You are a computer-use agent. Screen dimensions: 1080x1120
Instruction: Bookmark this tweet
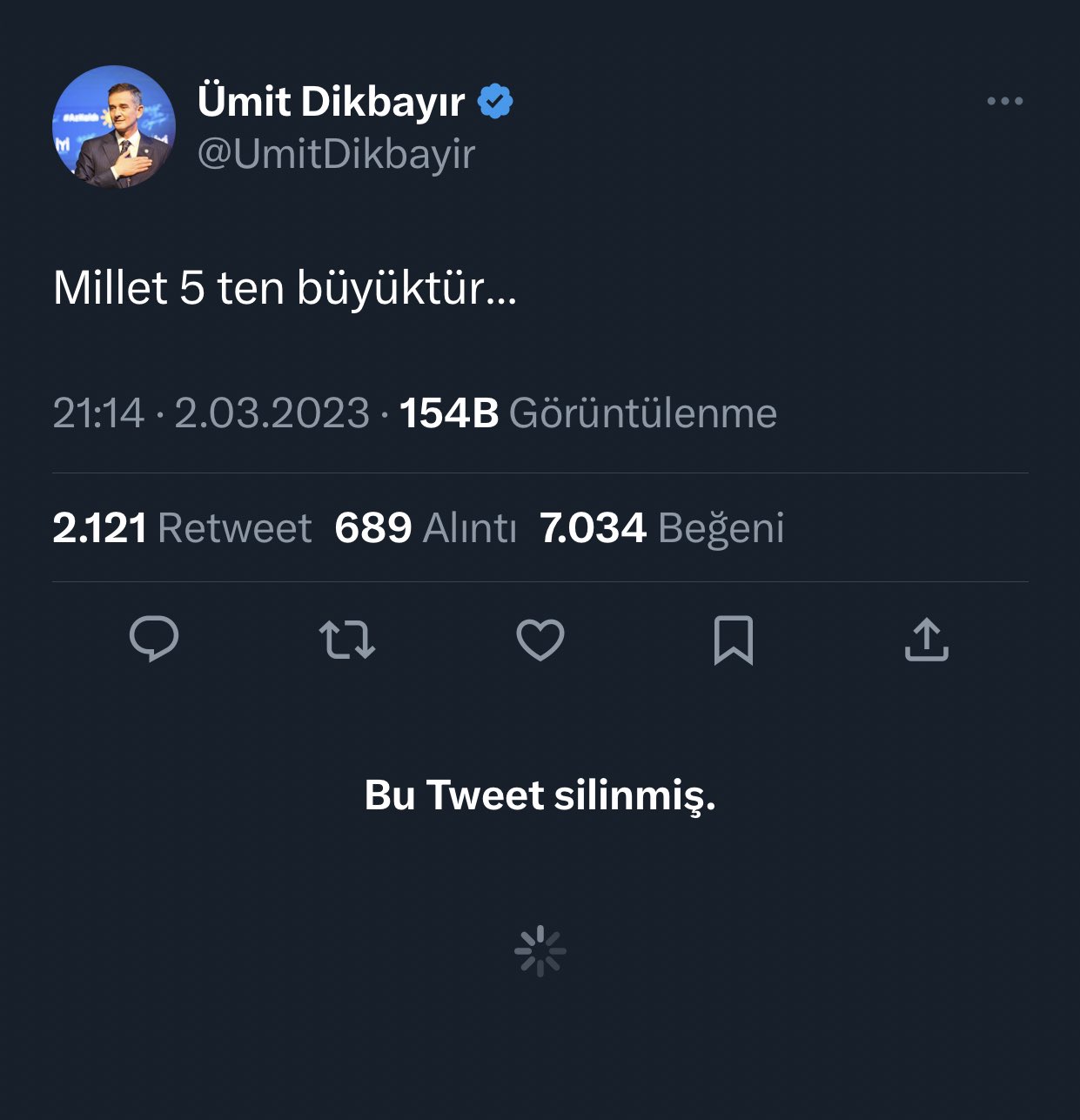[x=733, y=640]
